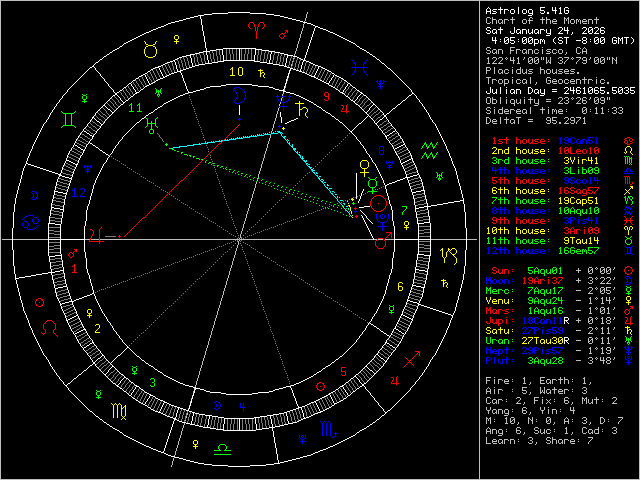
Task: Select the 'Sidereal time: 0:11:33' line
Action: pos(554,111)
